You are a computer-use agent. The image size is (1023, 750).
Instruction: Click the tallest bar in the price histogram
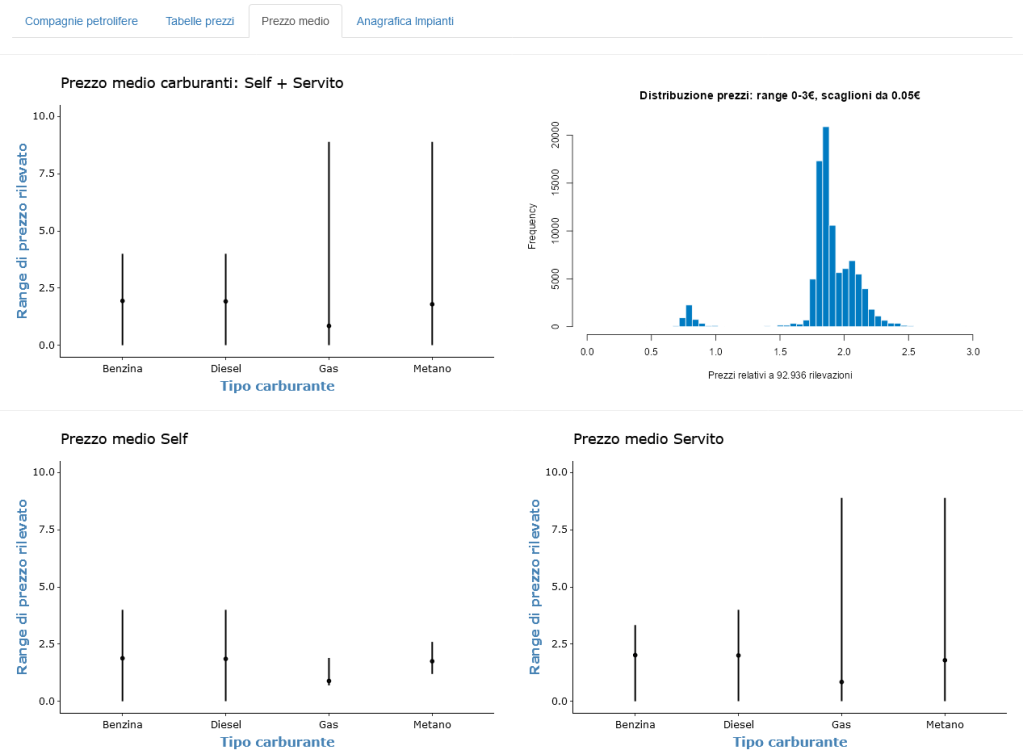[x=826, y=227]
